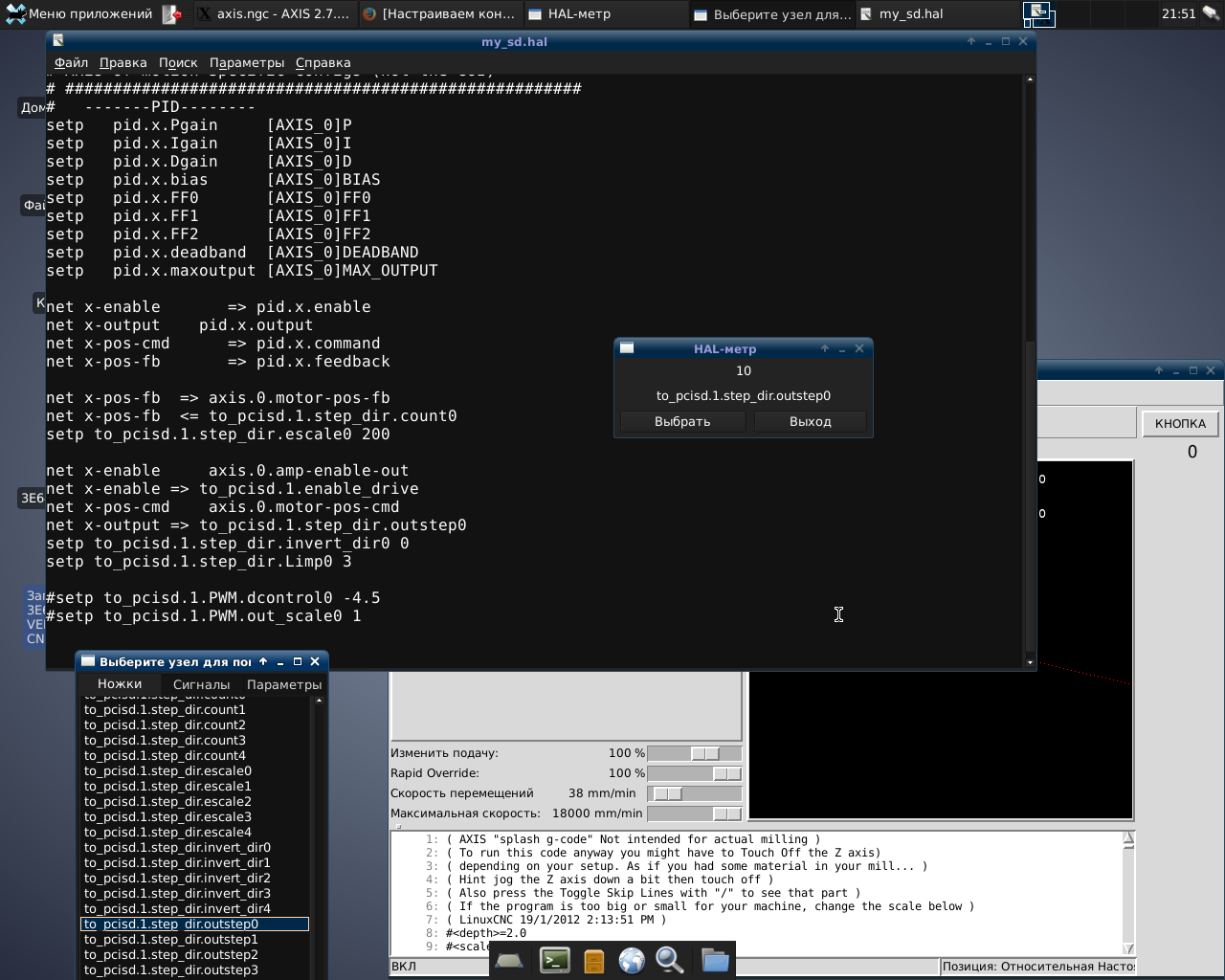Select to_pcisd.1.step_dir.escale0 in pin list
This screenshot has width=1225, height=980.
195,770
